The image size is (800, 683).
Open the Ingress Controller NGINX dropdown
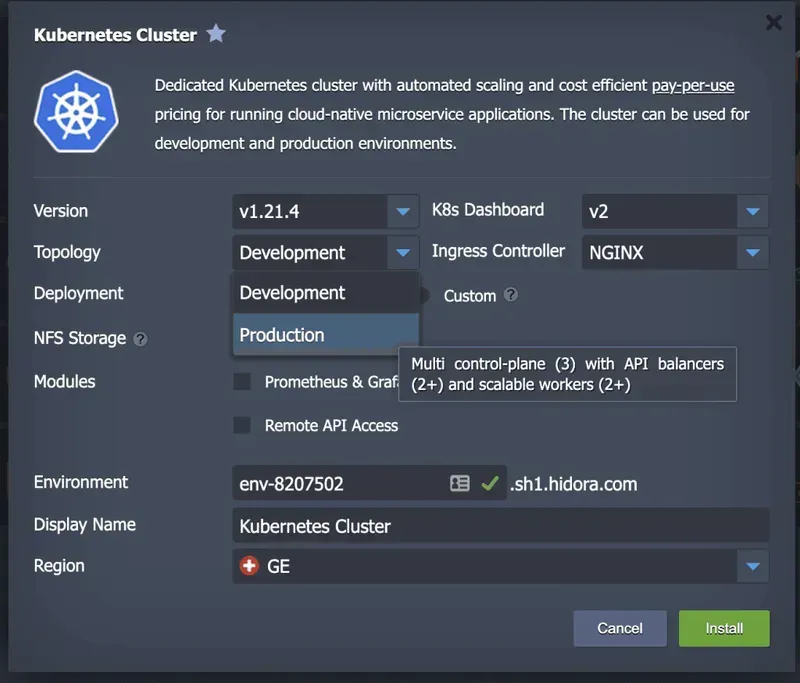click(752, 253)
